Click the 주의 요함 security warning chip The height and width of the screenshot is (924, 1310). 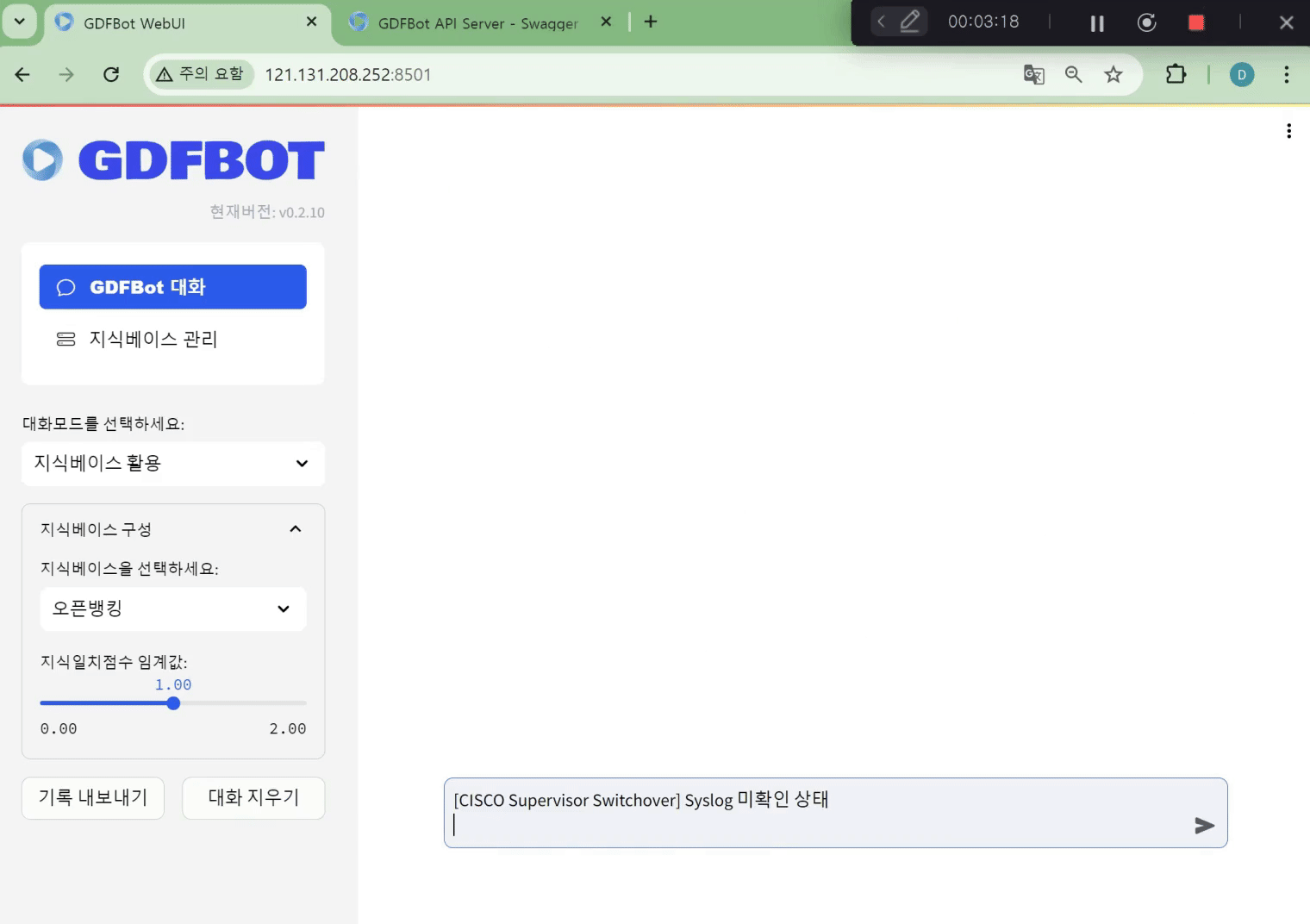(201, 74)
